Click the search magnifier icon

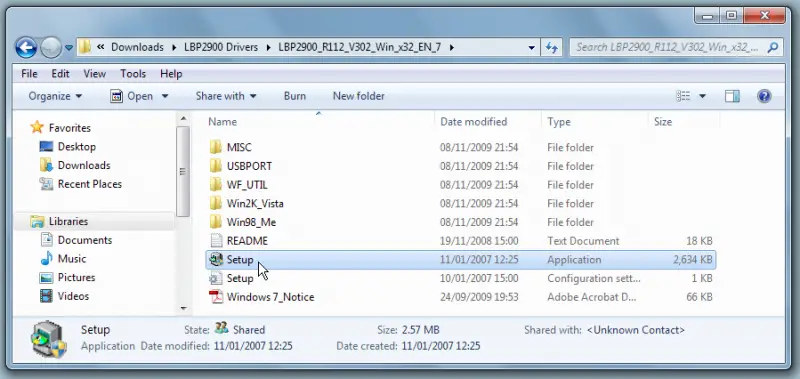[x=772, y=47]
